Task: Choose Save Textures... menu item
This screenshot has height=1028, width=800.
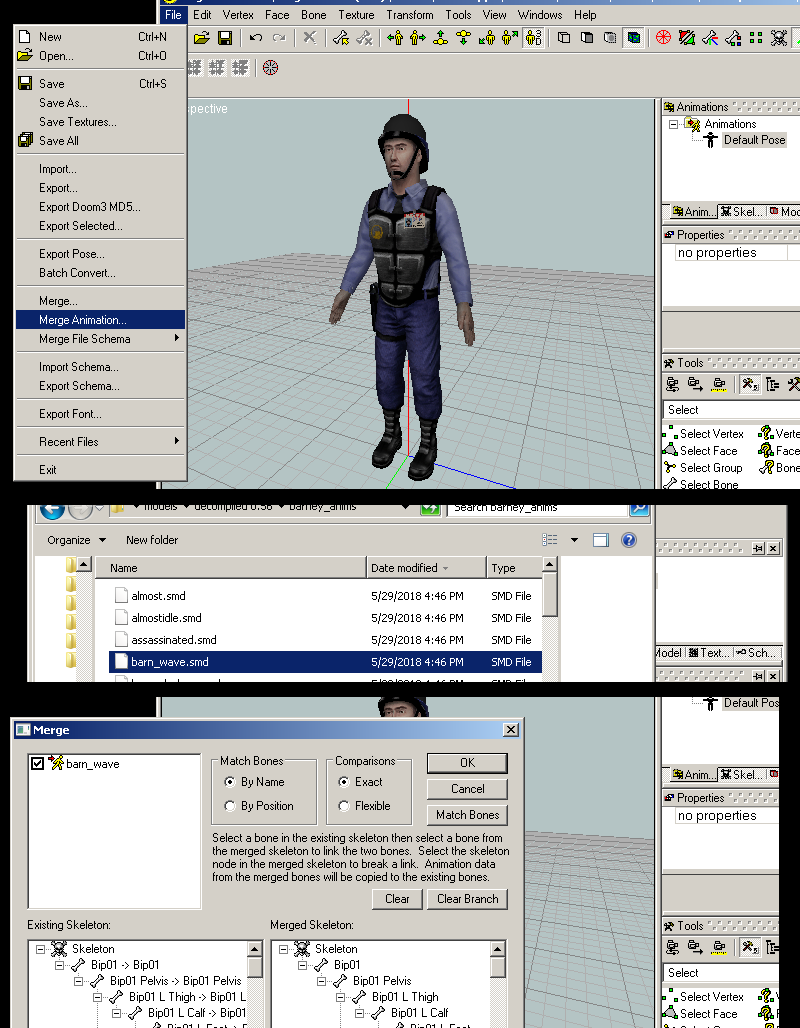Action: coord(100,122)
